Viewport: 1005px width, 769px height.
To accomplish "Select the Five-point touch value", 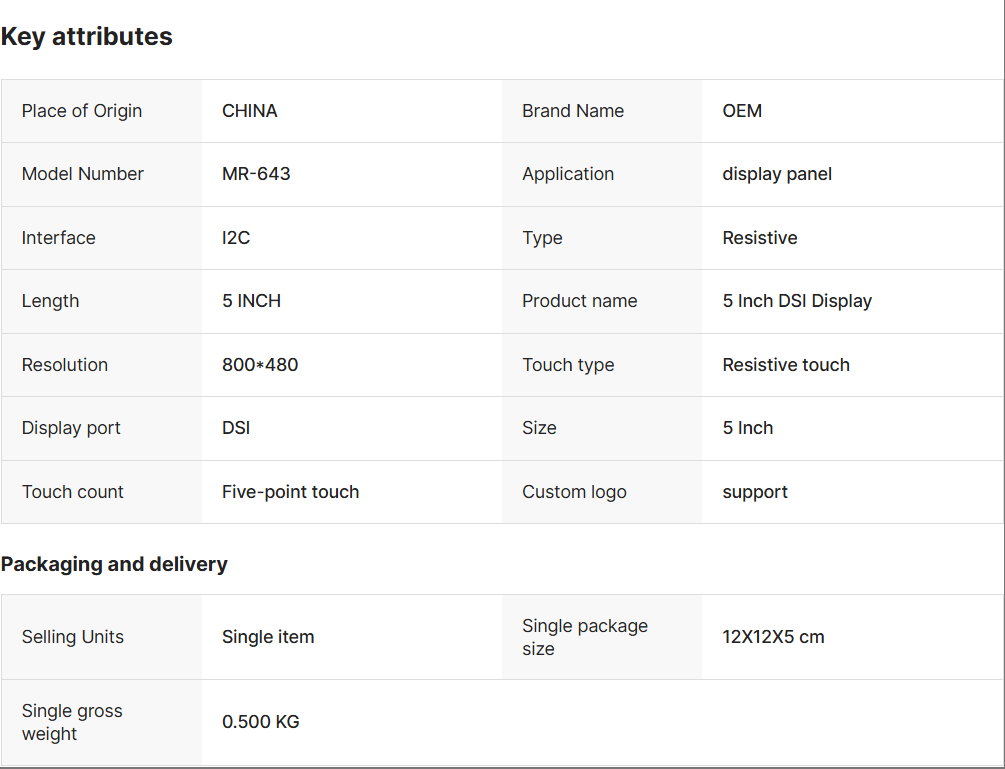I will [290, 492].
